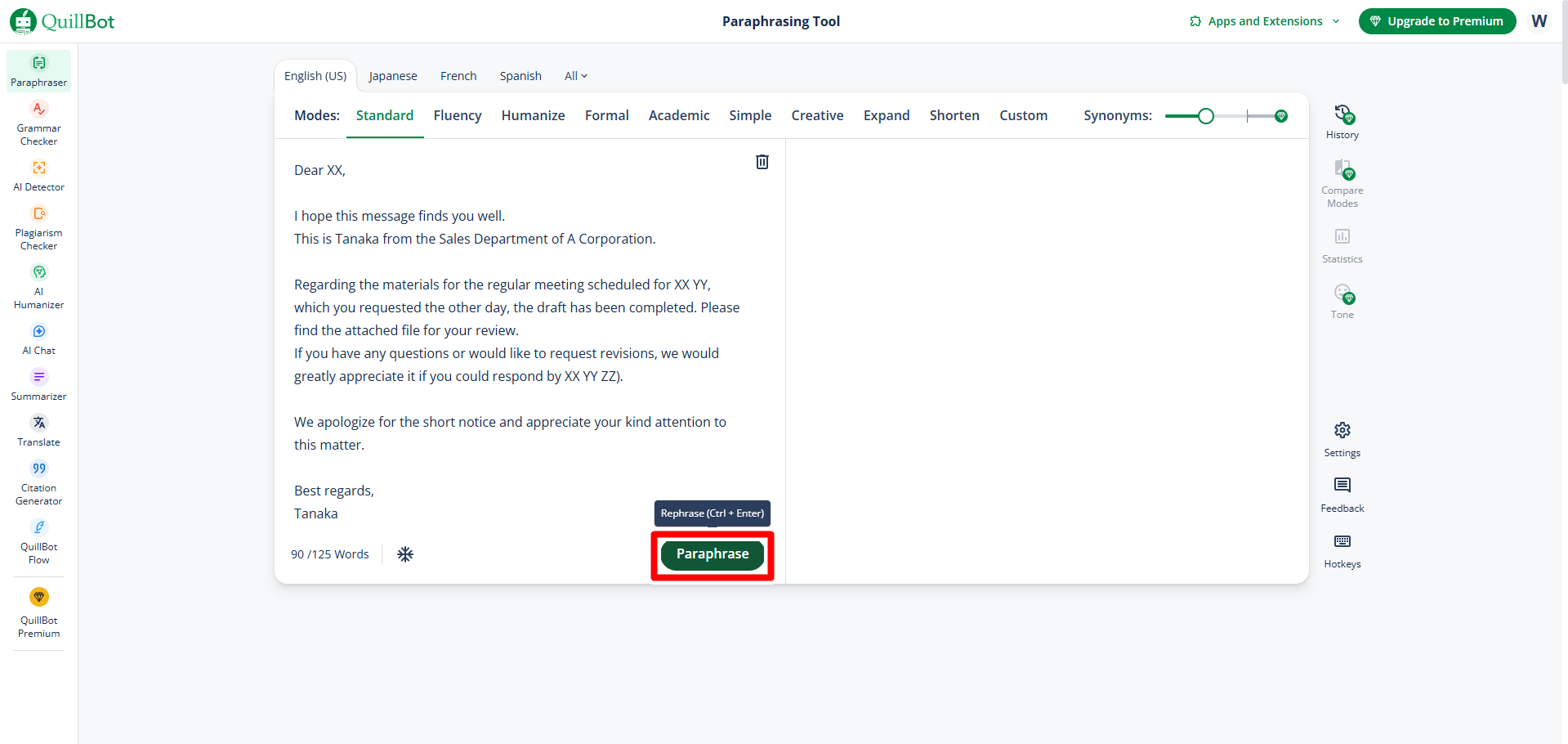
Task: Click the 'Paraphrasing Tool' page title
Action: point(781,21)
